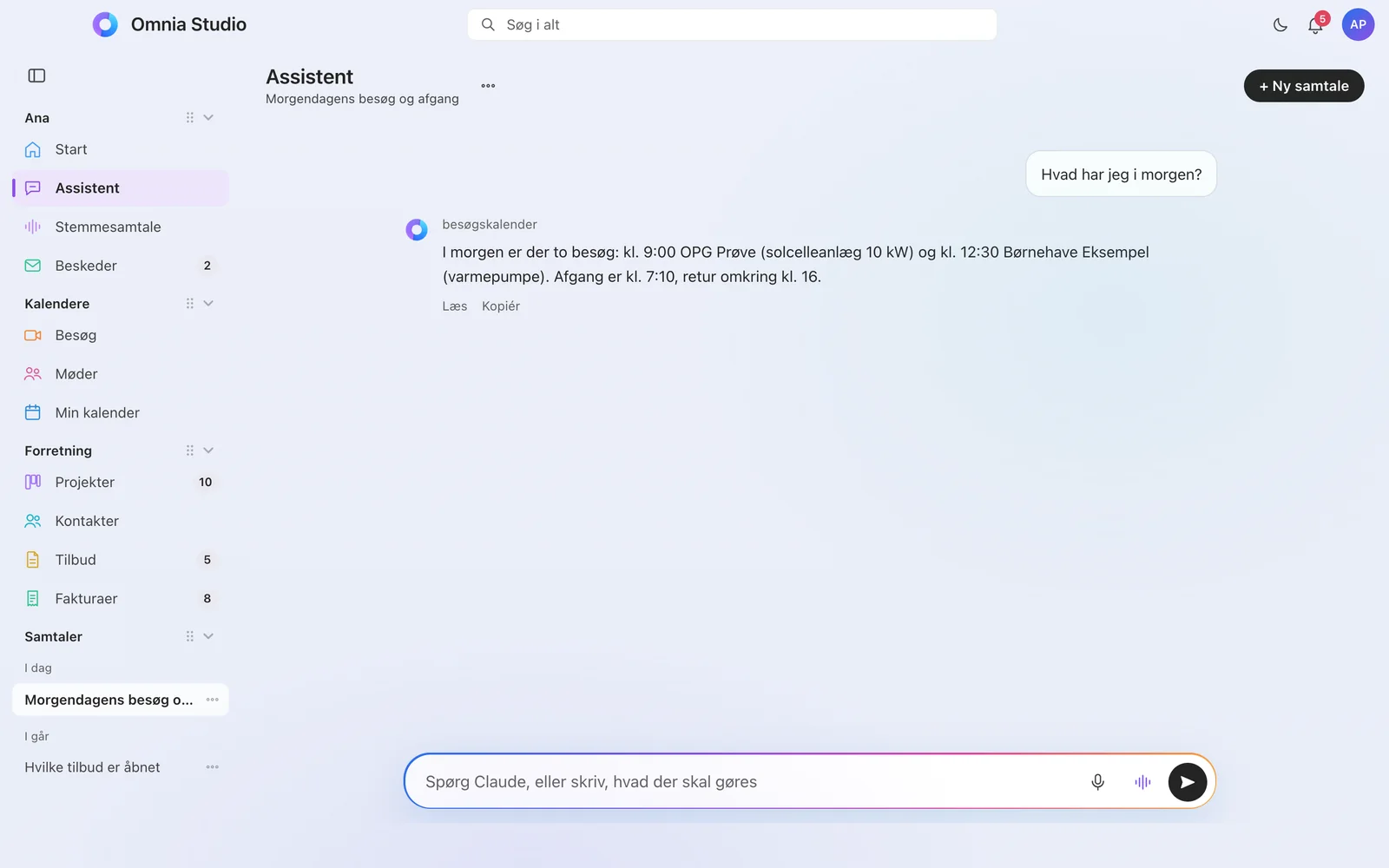
Task: Collapse the Kalendere section
Action: tap(208, 304)
